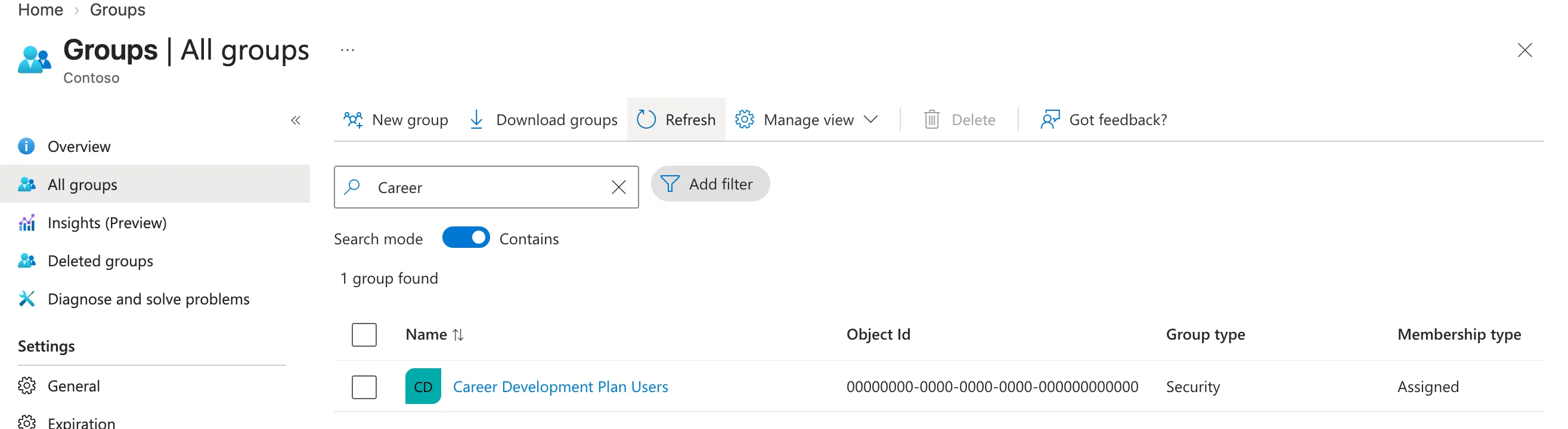
Task: Click the Download groups toolbar button
Action: pyautogui.click(x=544, y=120)
